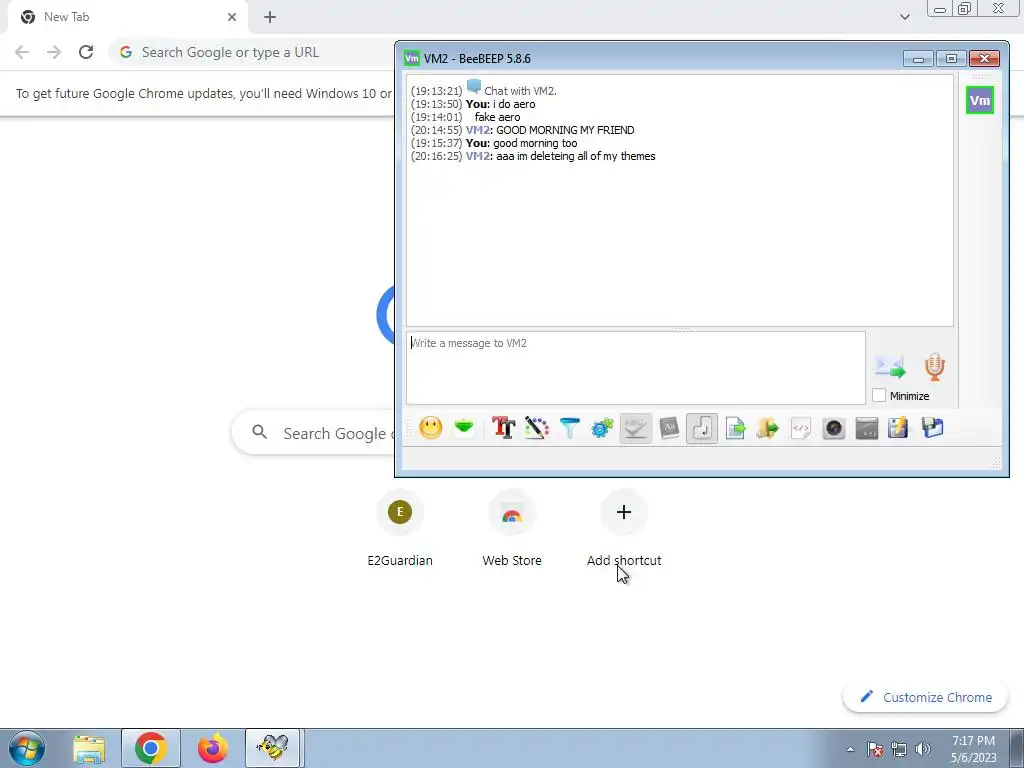The width and height of the screenshot is (1024, 768).
Task: Click the camera screenshot icon
Action: [x=834, y=428]
